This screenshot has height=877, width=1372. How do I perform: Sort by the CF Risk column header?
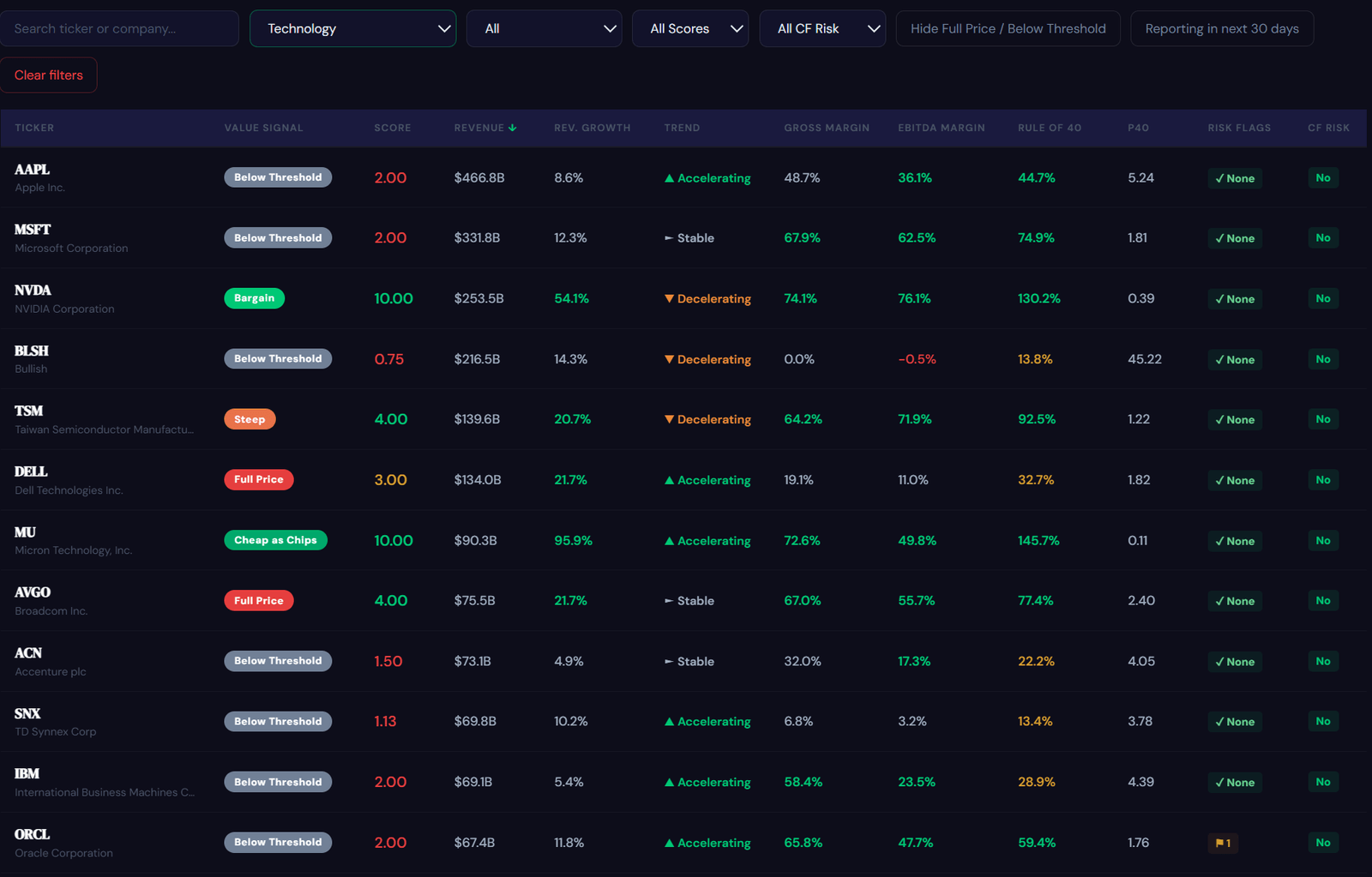pos(1328,128)
